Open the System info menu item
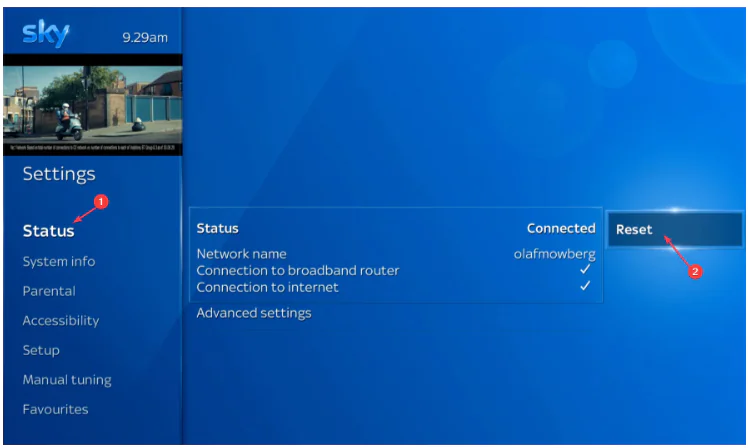Screen dimensions: 748x448 tap(59, 261)
